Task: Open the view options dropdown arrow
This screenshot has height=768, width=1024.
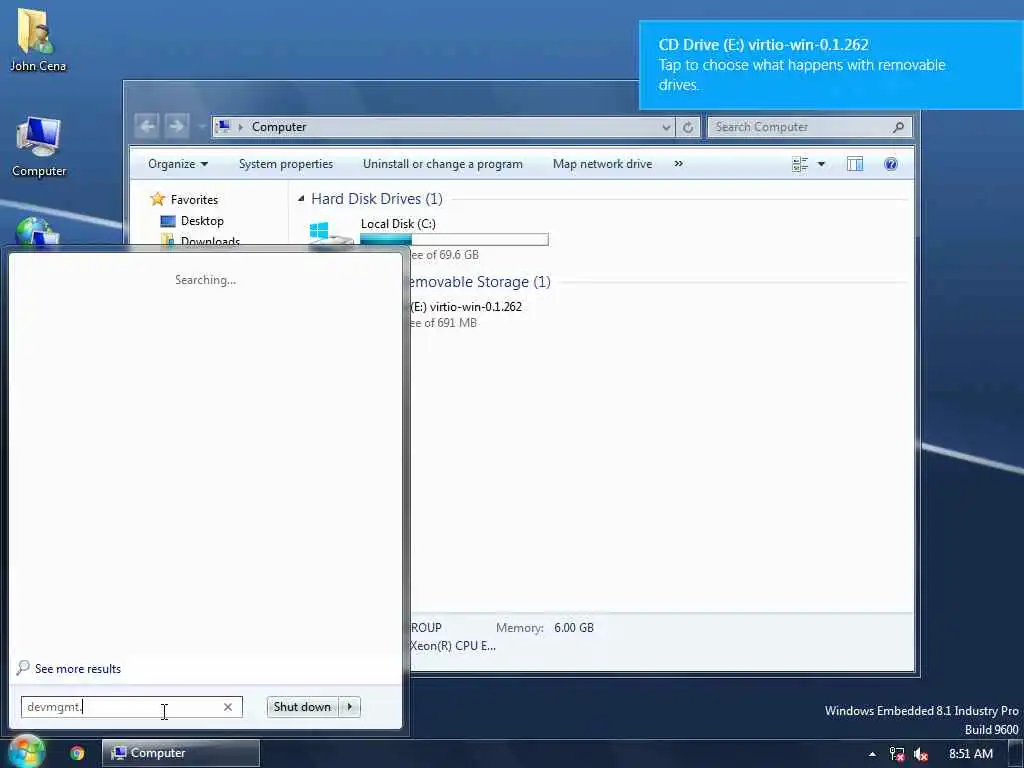Action: coord(822,164)
